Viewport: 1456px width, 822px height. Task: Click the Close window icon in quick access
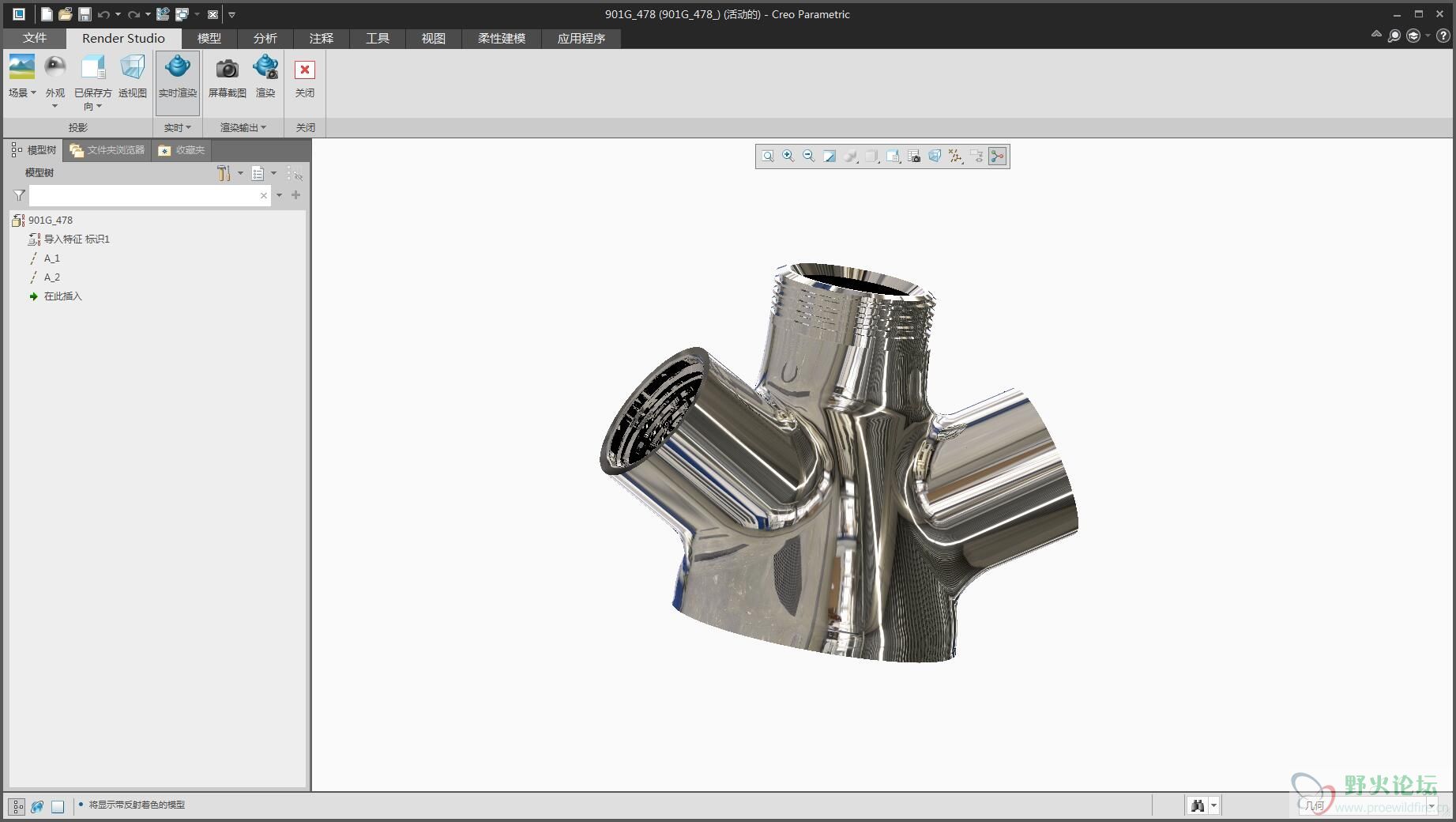[x=213, y=14]
